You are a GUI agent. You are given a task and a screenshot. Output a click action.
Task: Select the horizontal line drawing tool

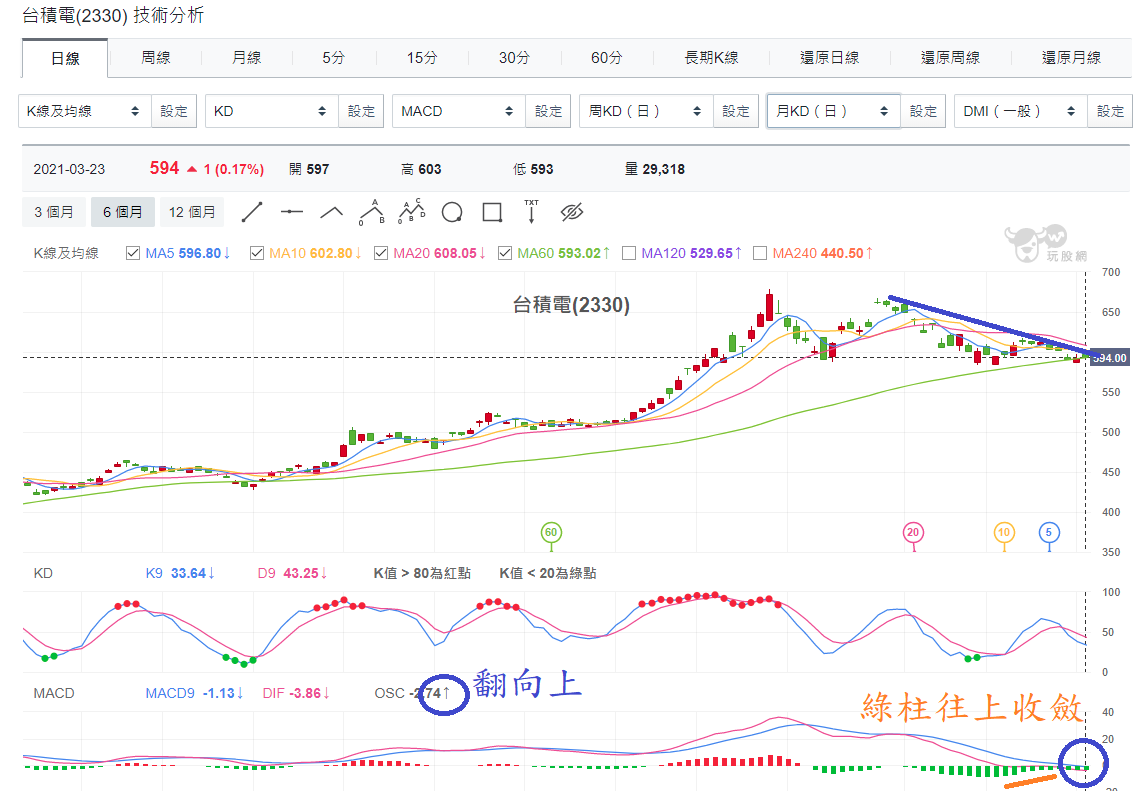pos(292,213)
